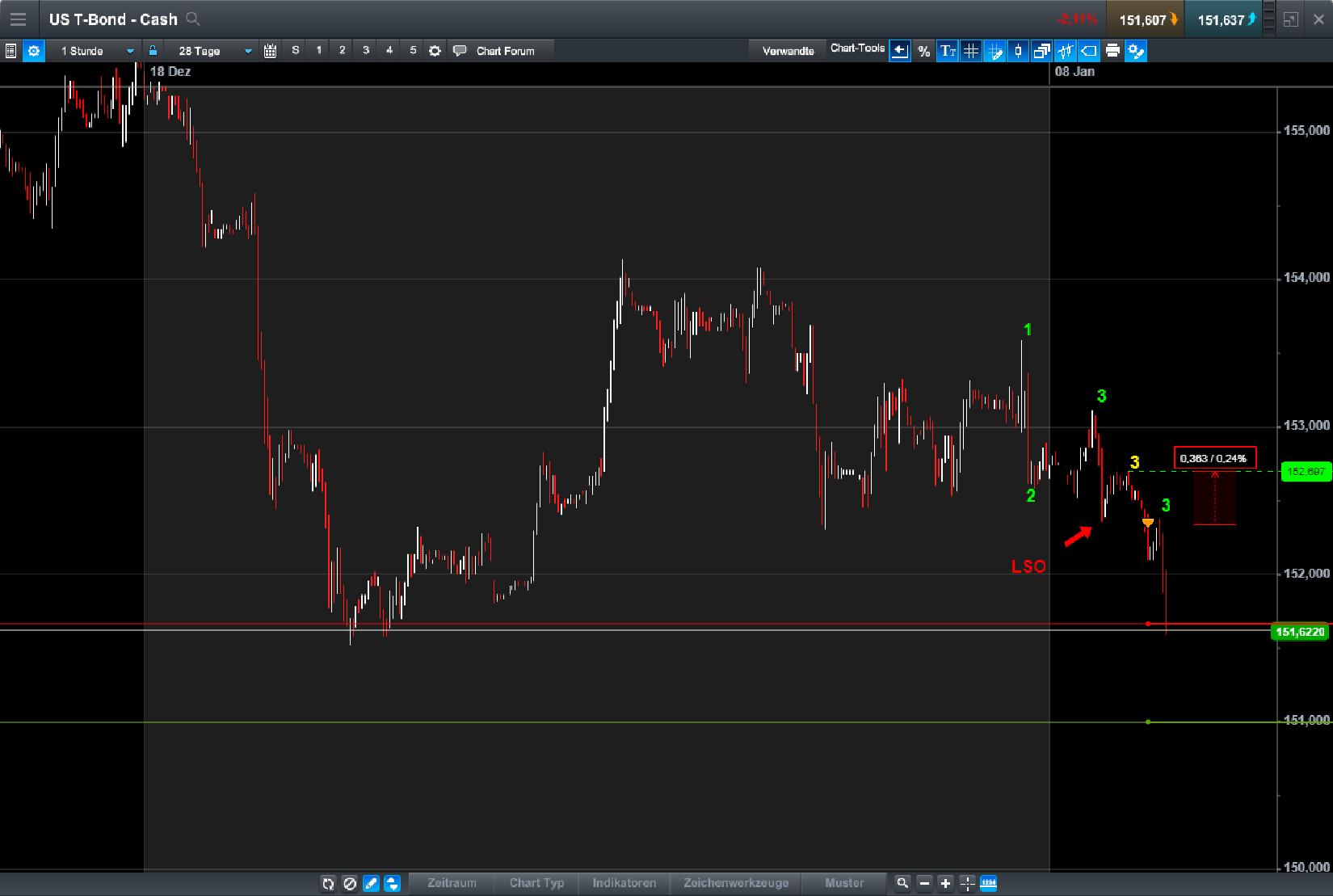Toggle percentage scale display
This screenshot has height=896, width=1333.
click(924, 51)
